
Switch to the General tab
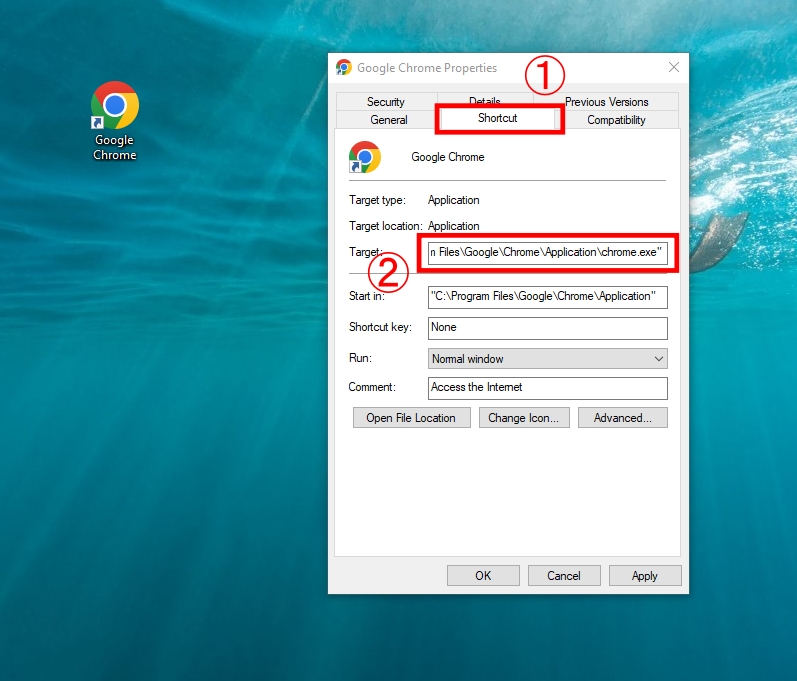point(389,120)
